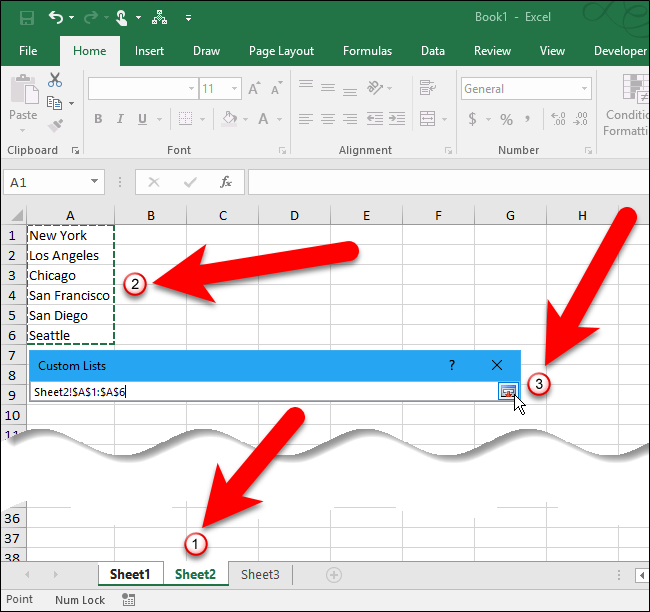Apply Accounting Number Format dollar sign

coord(472,119)
